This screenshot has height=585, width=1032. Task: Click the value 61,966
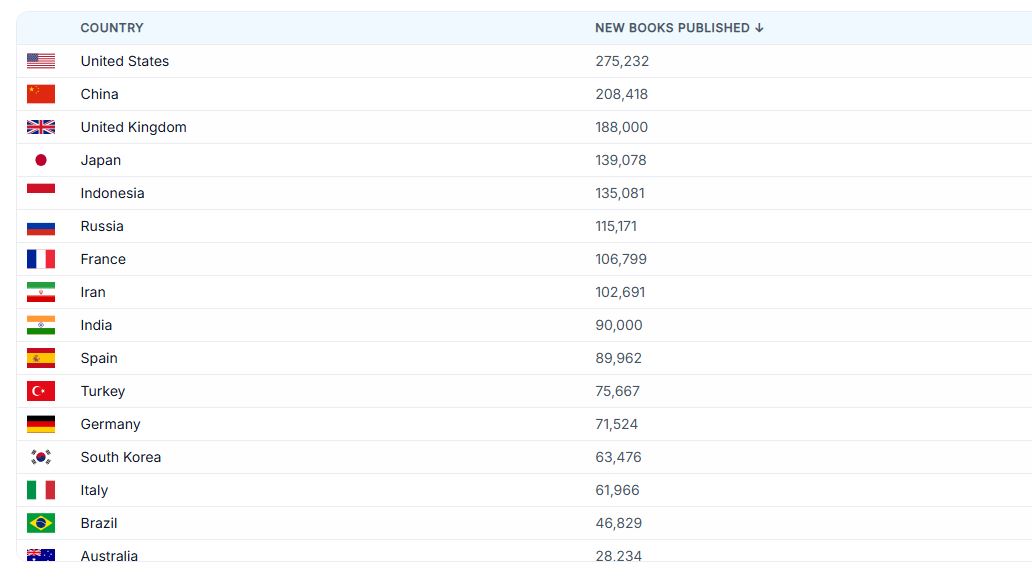click(x=617, y=490)
